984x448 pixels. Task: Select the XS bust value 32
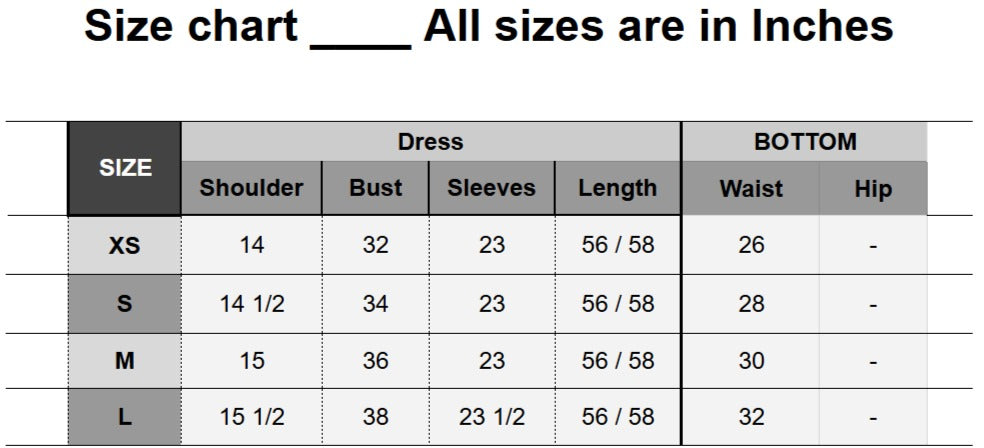pyautogui.click(x=375, y=245)
